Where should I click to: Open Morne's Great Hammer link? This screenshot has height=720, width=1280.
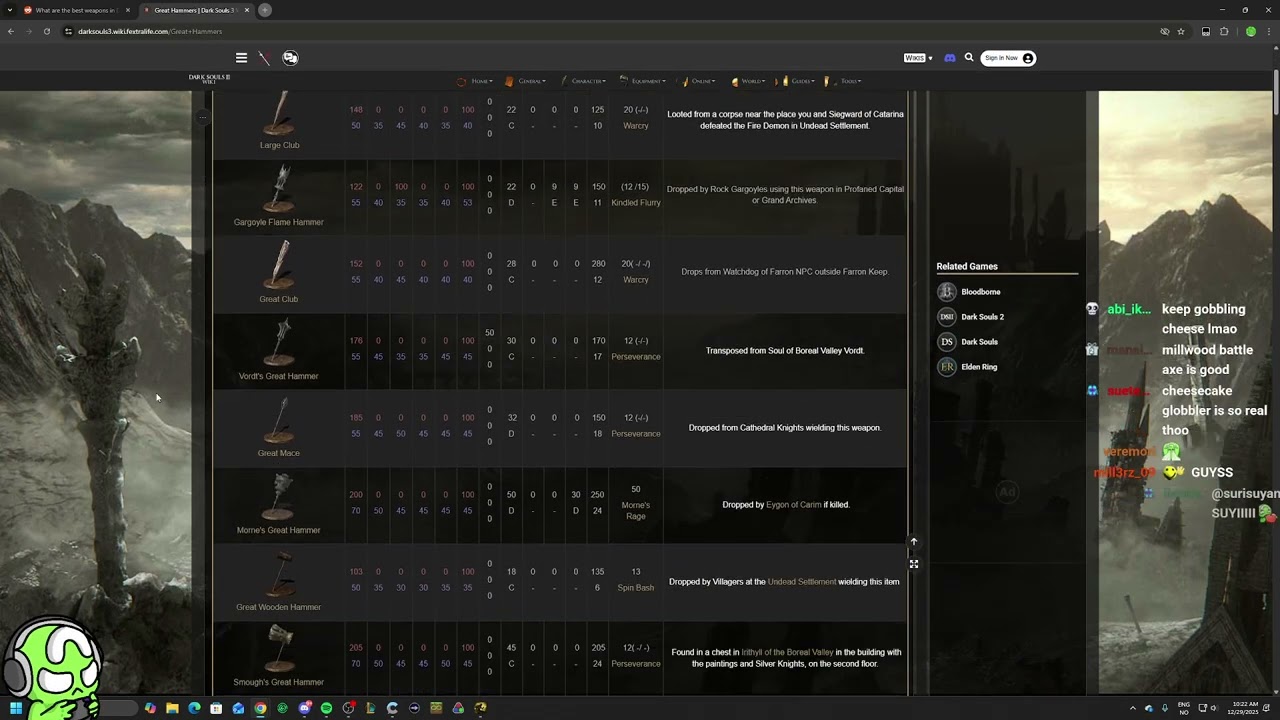tap(279, 530)
